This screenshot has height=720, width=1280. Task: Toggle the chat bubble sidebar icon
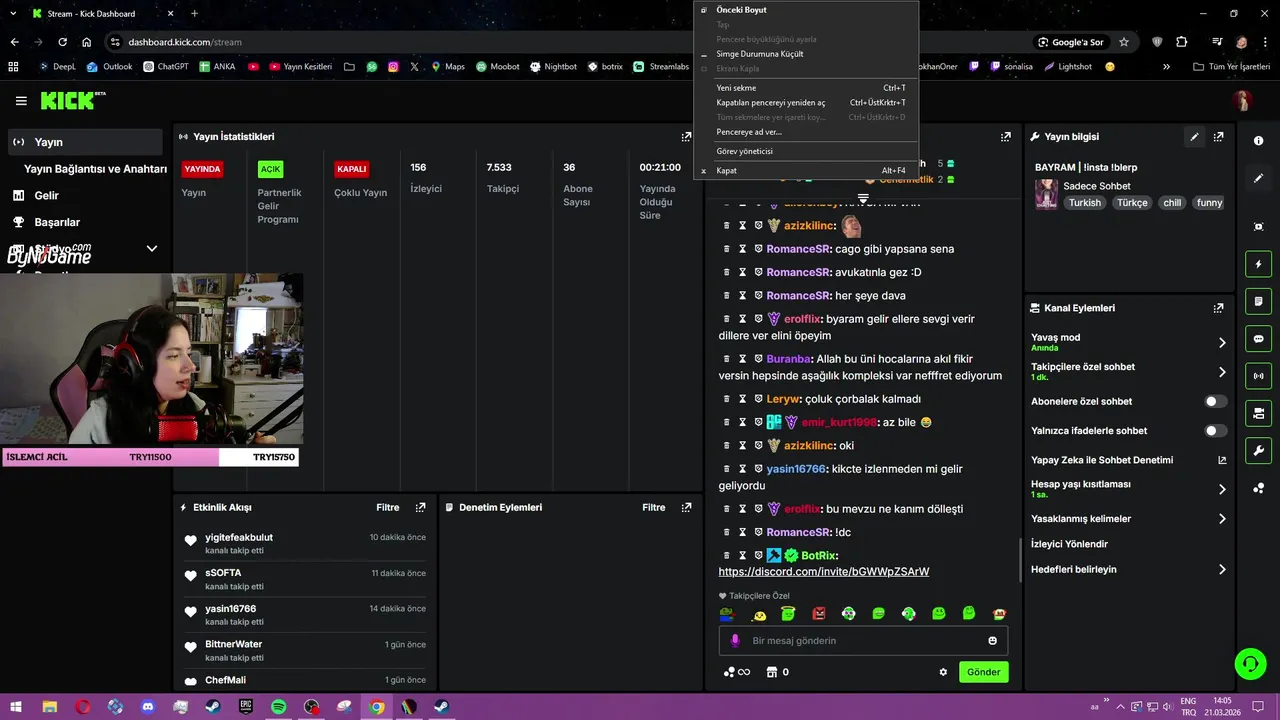[1258, 339]
